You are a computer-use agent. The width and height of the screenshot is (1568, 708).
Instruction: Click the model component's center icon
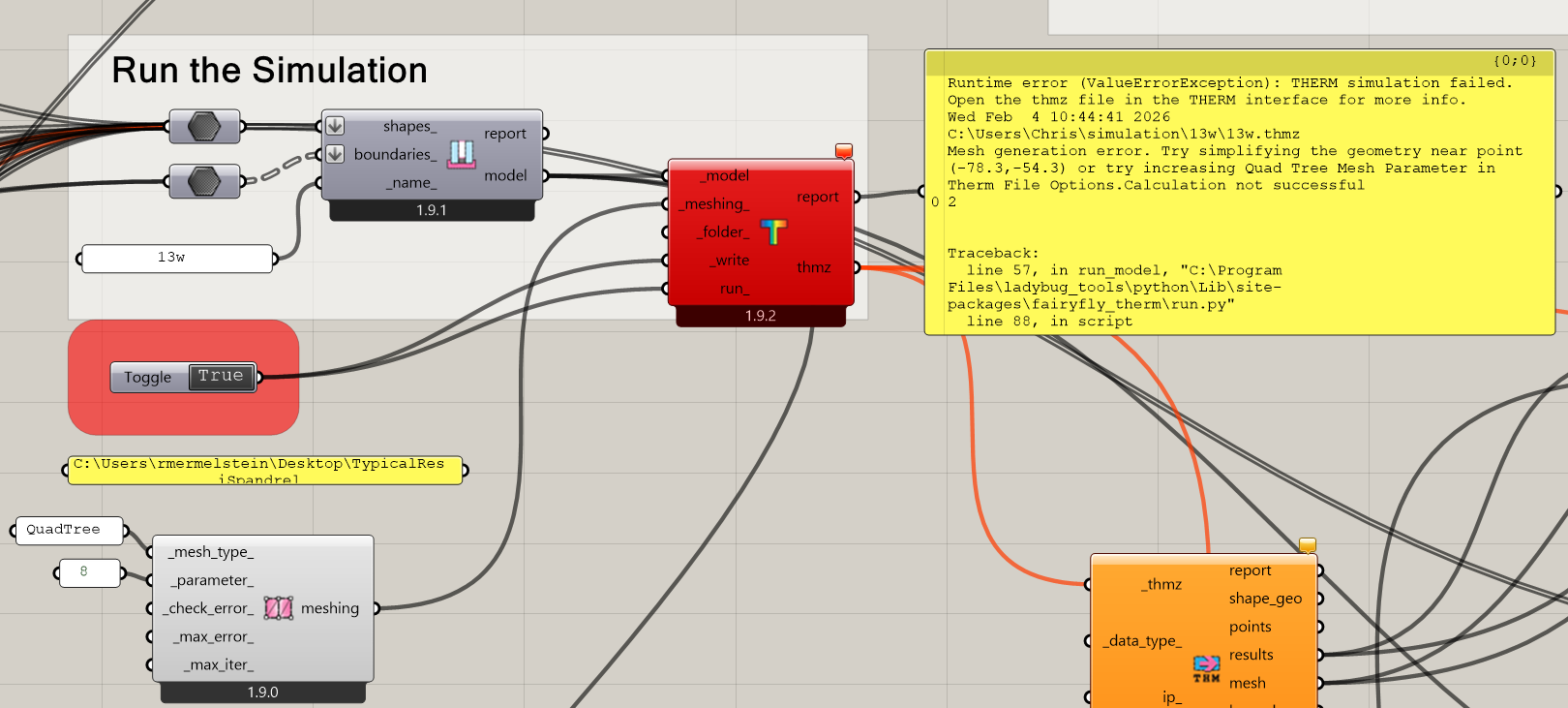(x=462, y=154)
